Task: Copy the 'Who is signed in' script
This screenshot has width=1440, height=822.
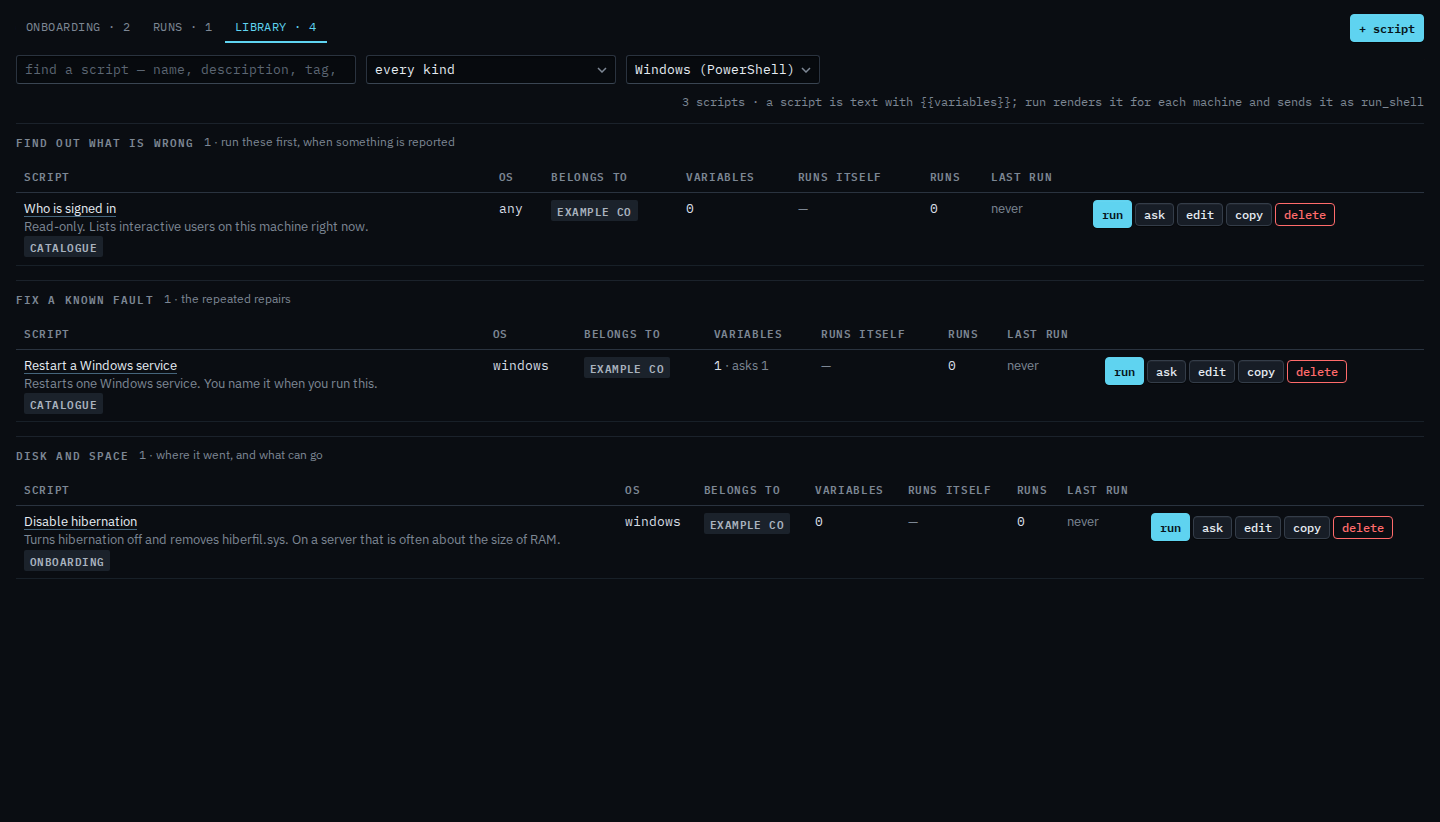Action: (1249, 214)
